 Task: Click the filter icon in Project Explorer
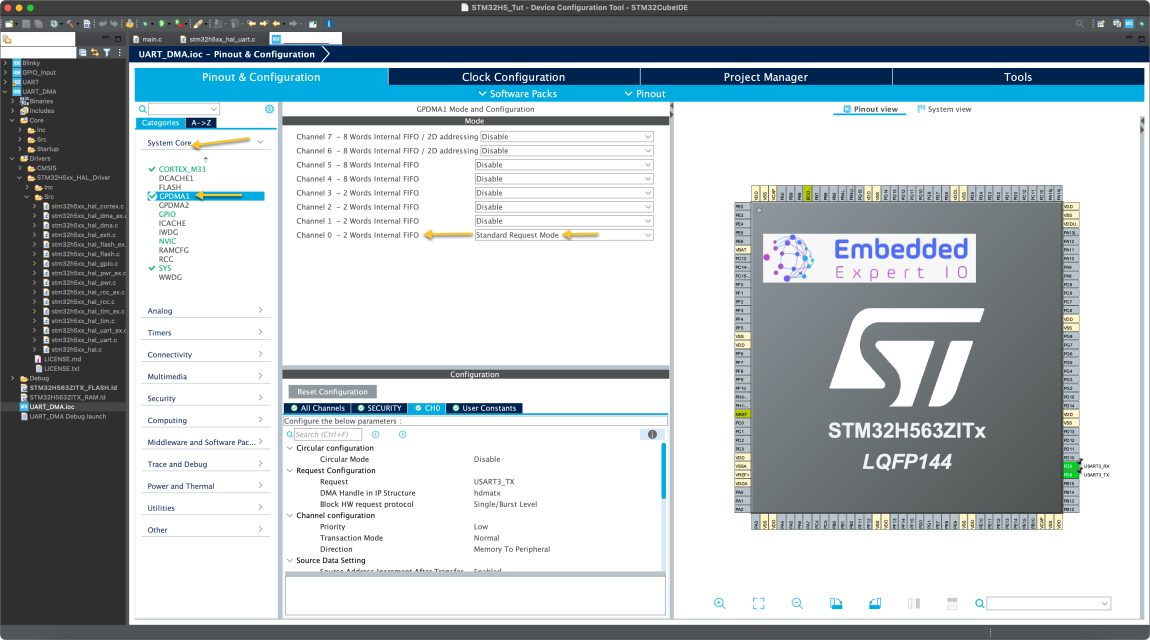pos(106,52)
